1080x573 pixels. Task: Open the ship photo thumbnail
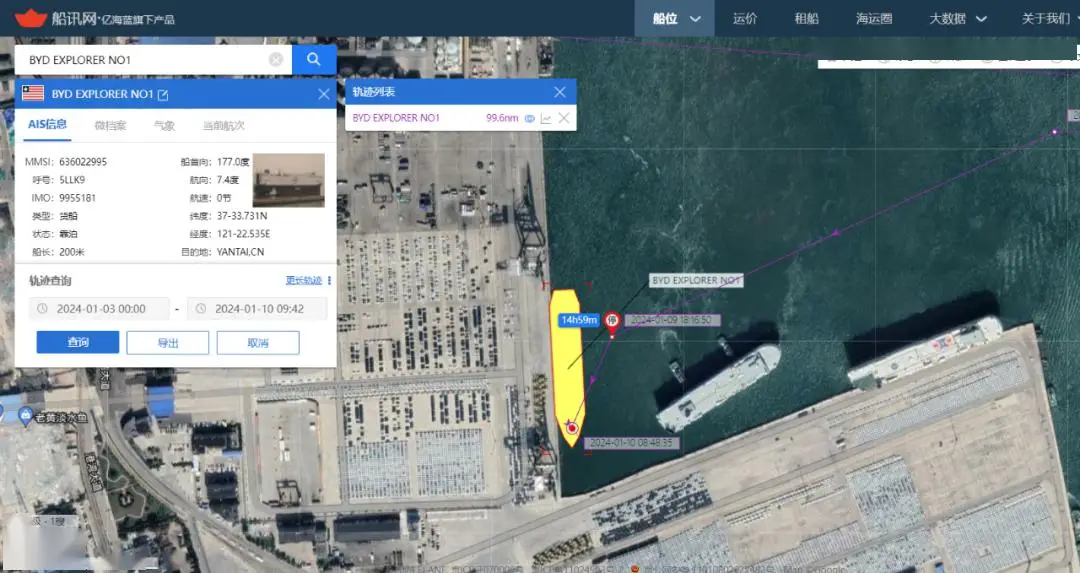click(289, 180)
